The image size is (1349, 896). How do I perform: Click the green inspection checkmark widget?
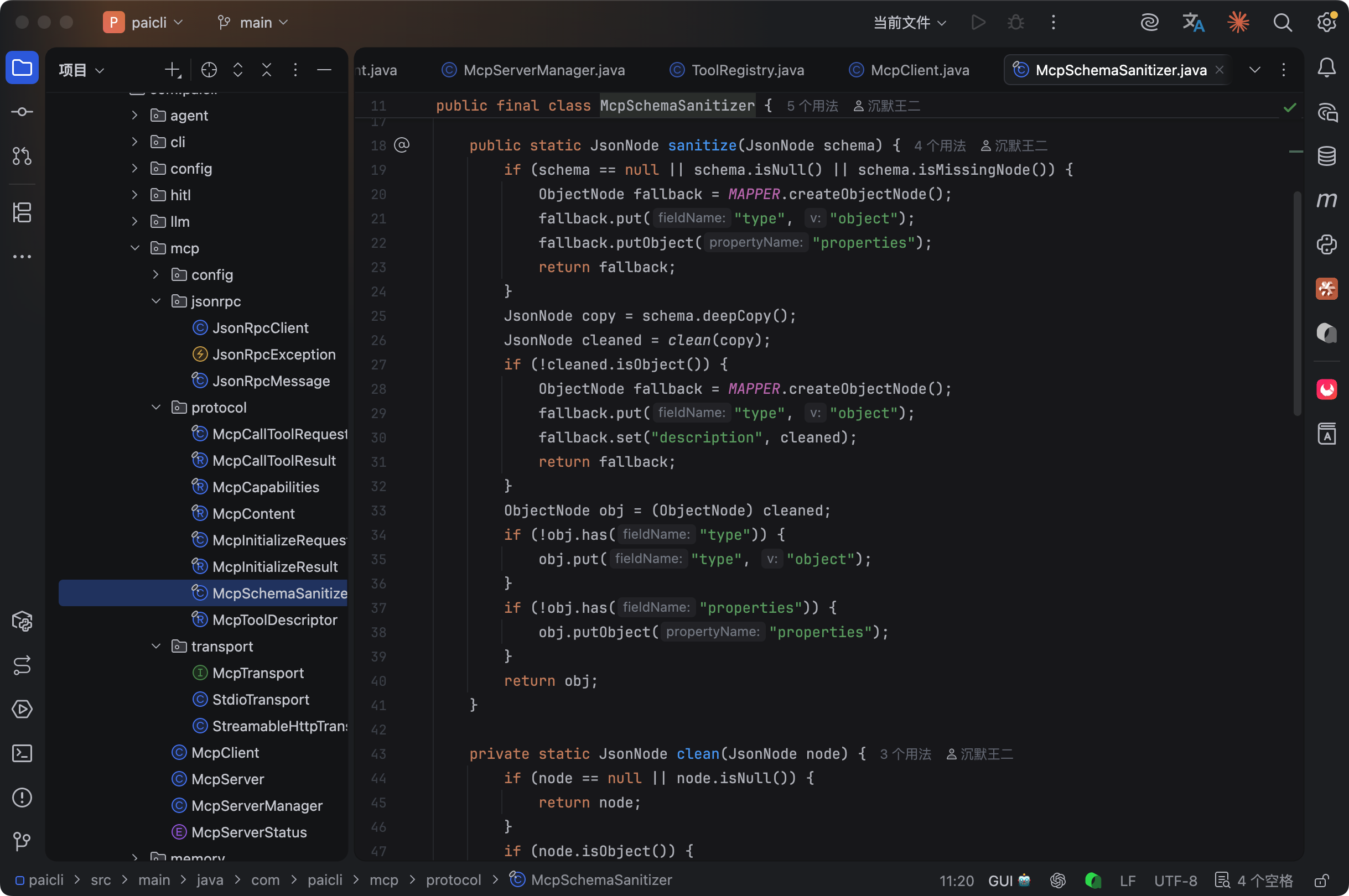coord(1290,107)
